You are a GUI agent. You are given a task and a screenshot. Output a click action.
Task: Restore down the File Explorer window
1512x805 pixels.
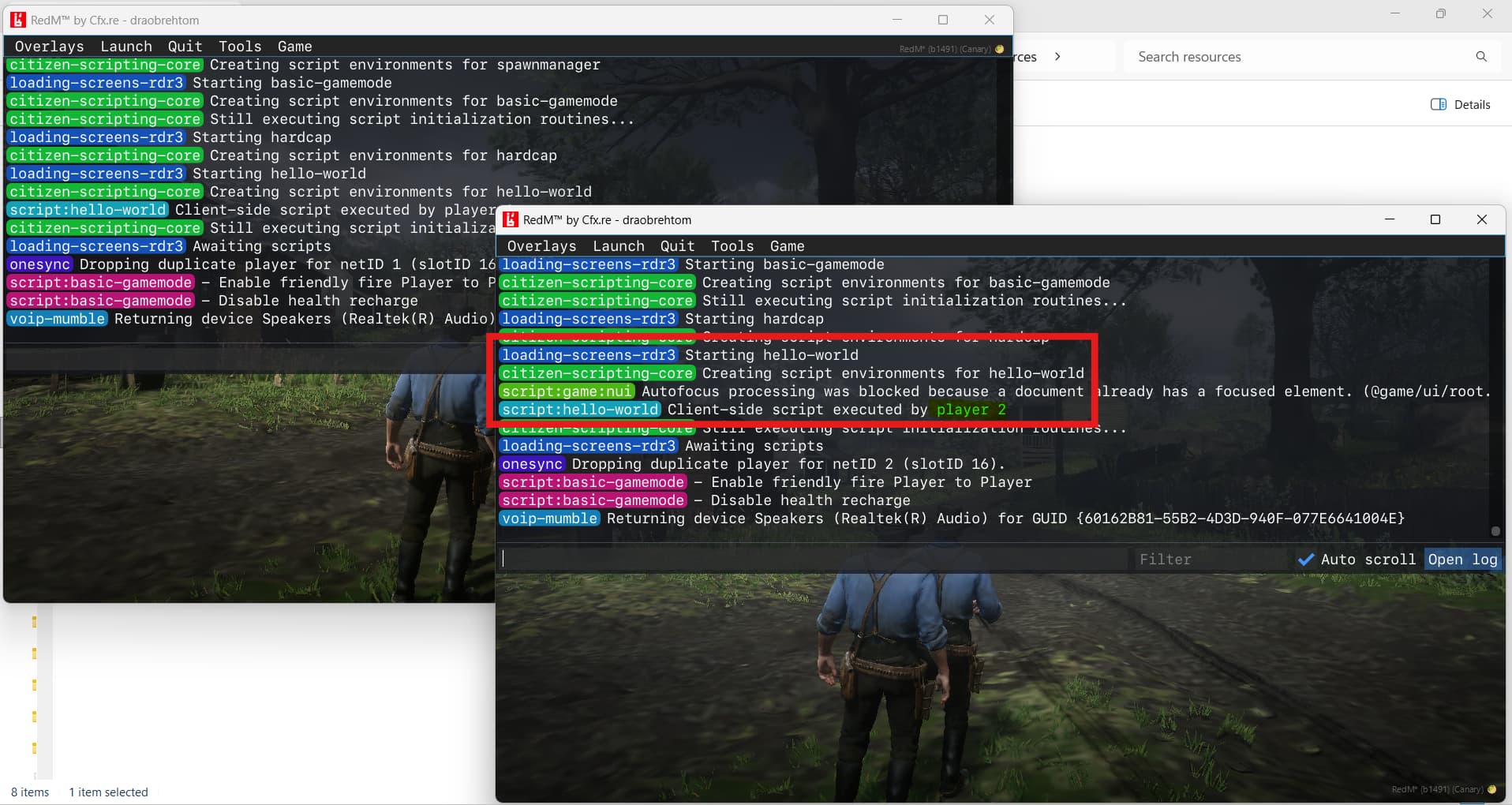[1441, 13]
